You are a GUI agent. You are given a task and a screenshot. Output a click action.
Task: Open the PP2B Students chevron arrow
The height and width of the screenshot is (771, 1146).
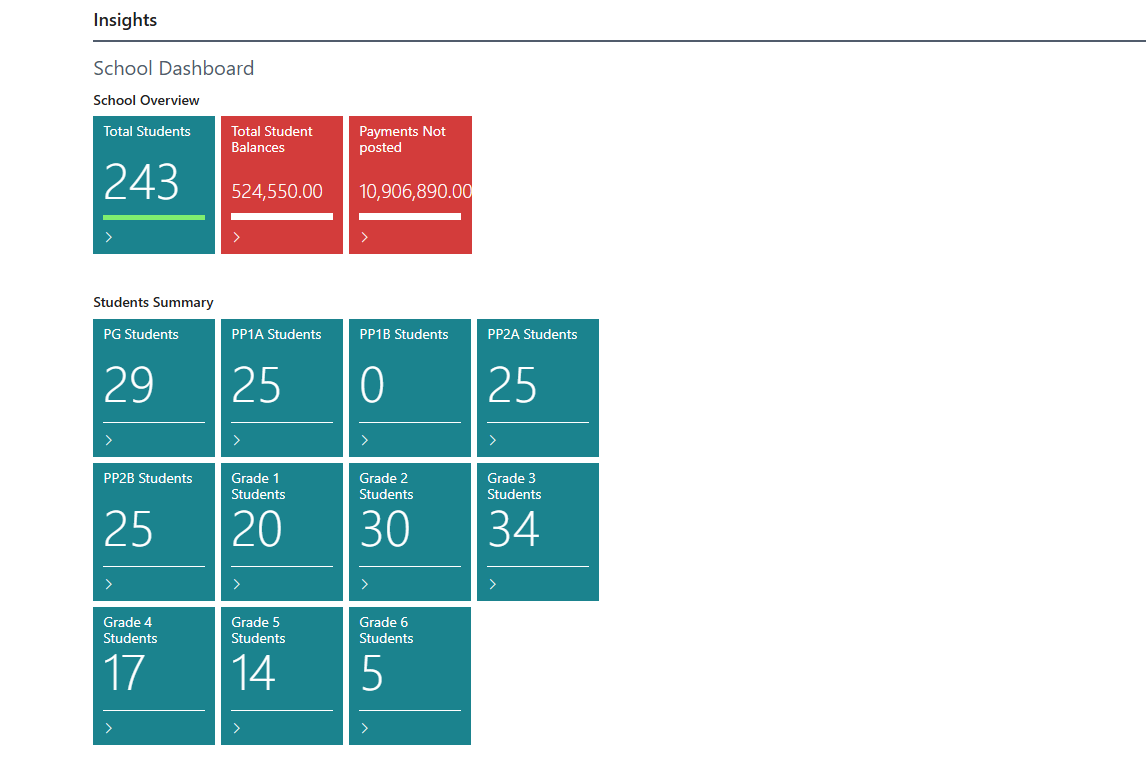pos(109,584)
